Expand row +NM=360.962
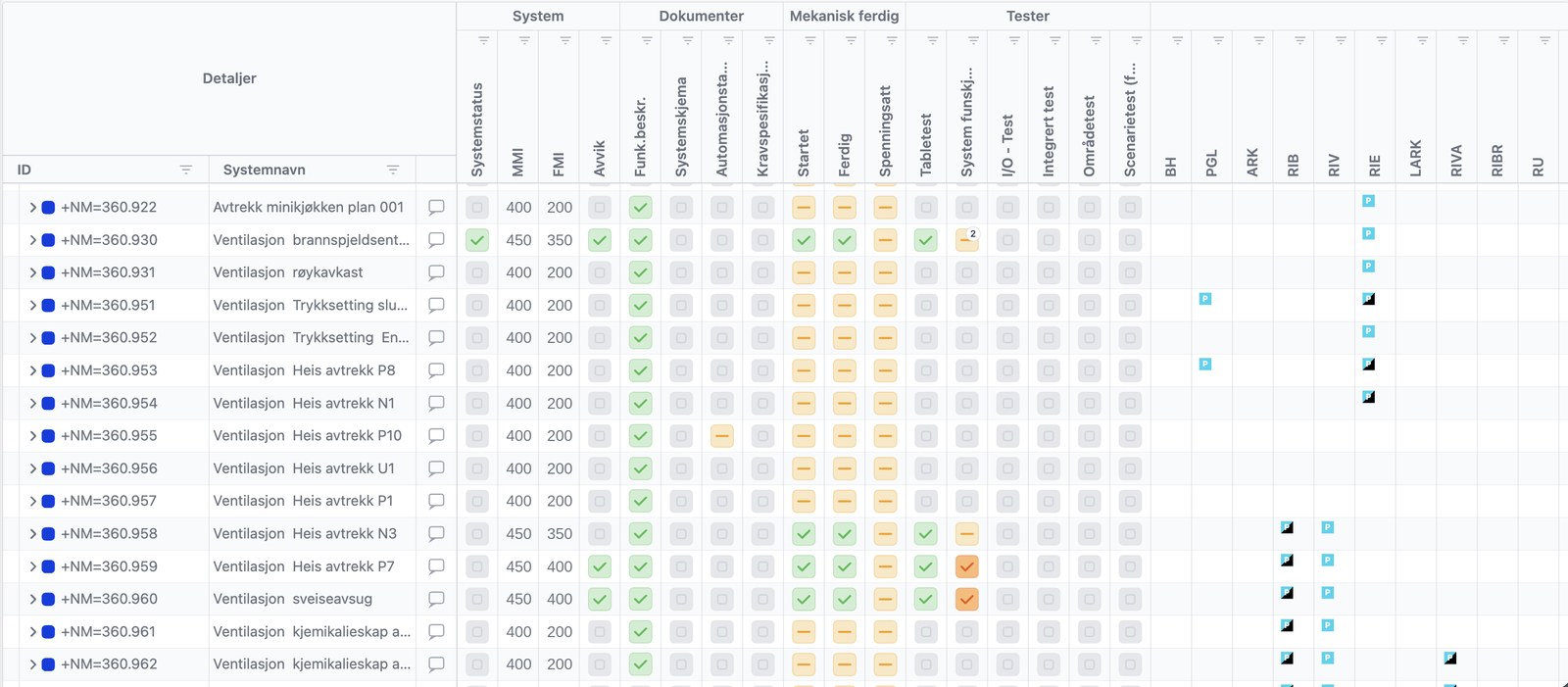 [32, 663]
